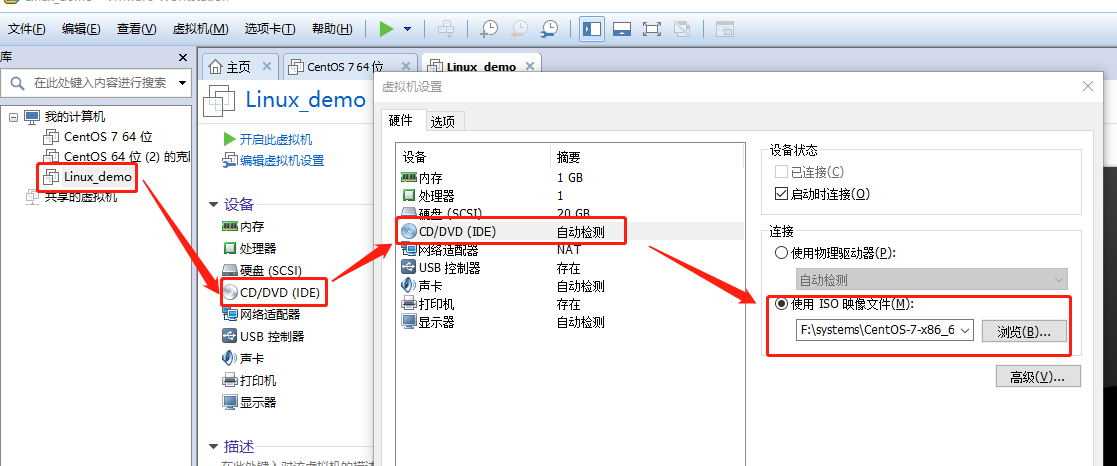Screen dimensions: 1117x466
Task: Click the take snapshot toolbar icon
Action: pos(488,29)
